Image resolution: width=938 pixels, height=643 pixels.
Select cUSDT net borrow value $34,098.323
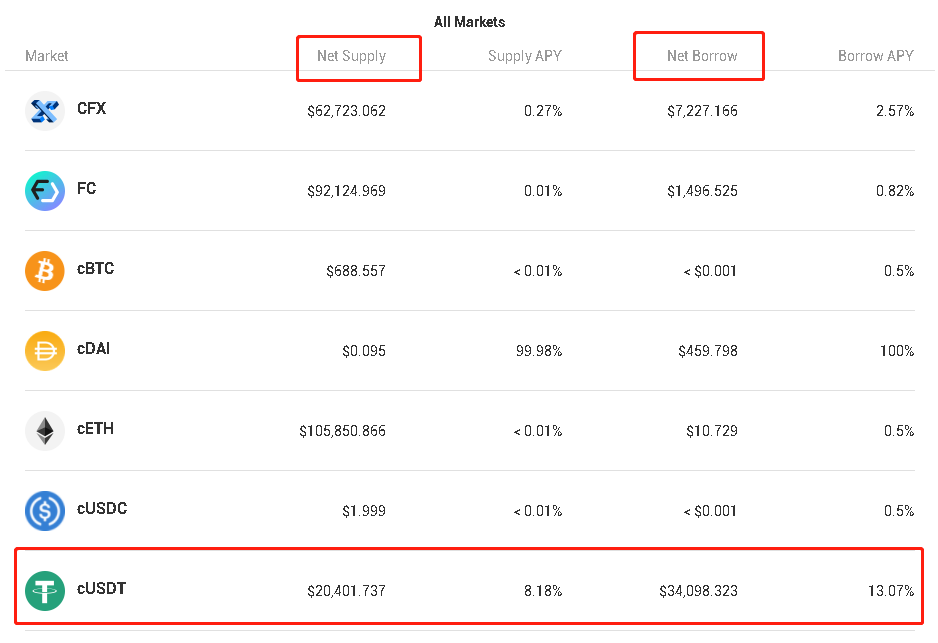tap(699, 591)
